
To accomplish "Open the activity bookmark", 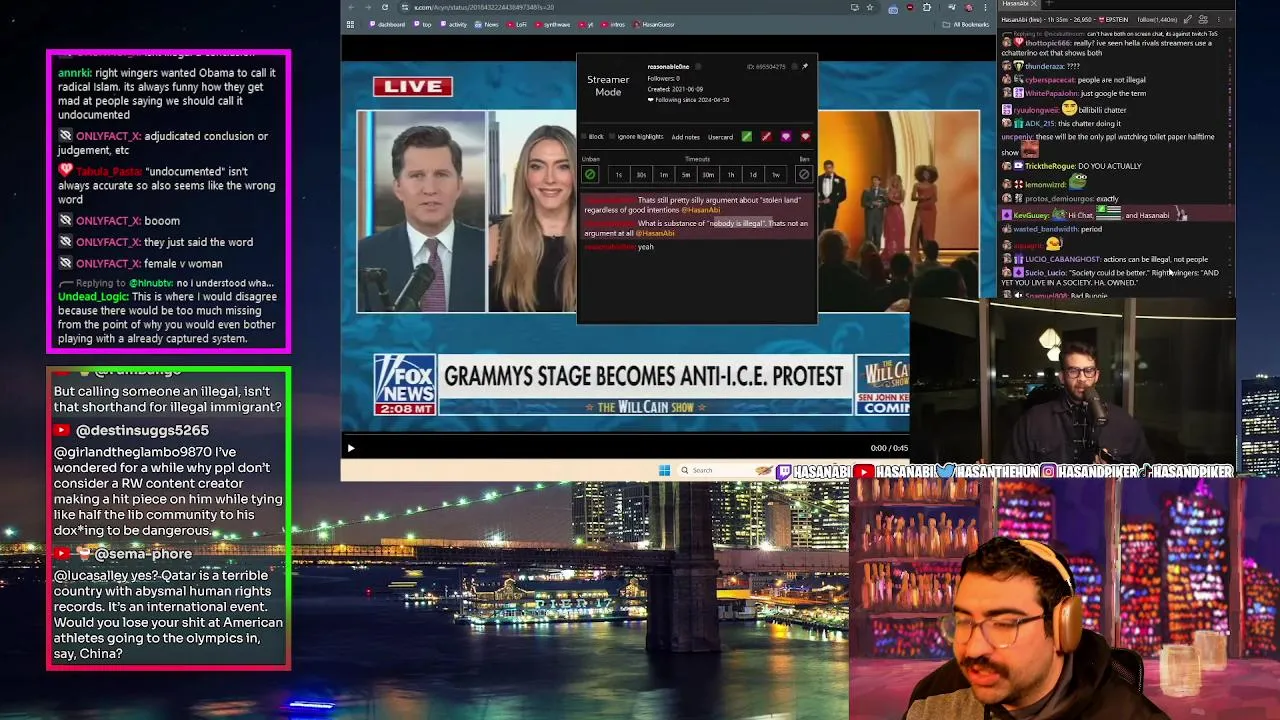I will tap(453, 24).
